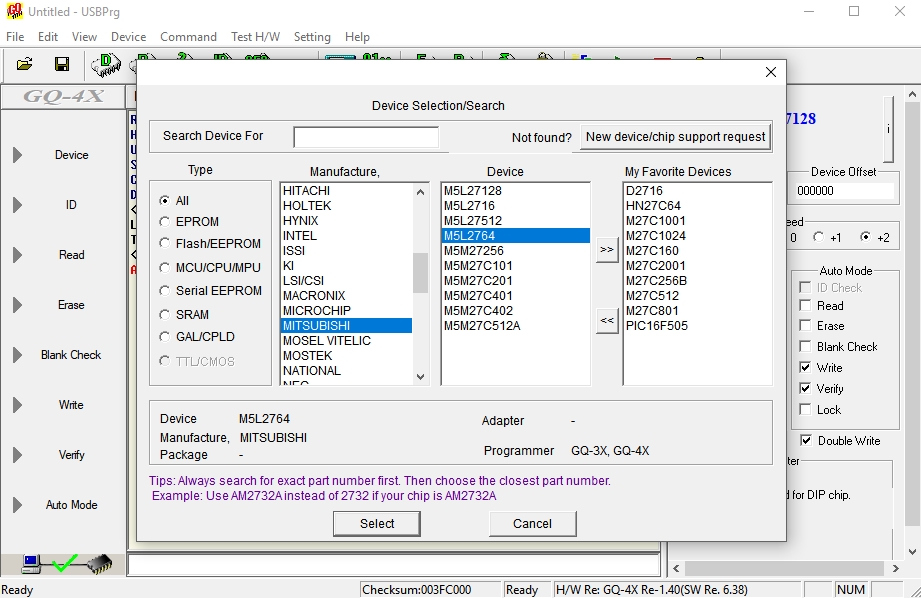Image resolution: width=921 pixels, height=598 pixels.
Task: Click the arrow icon beside ID in sidebar
Action: [x=18, y=205]
